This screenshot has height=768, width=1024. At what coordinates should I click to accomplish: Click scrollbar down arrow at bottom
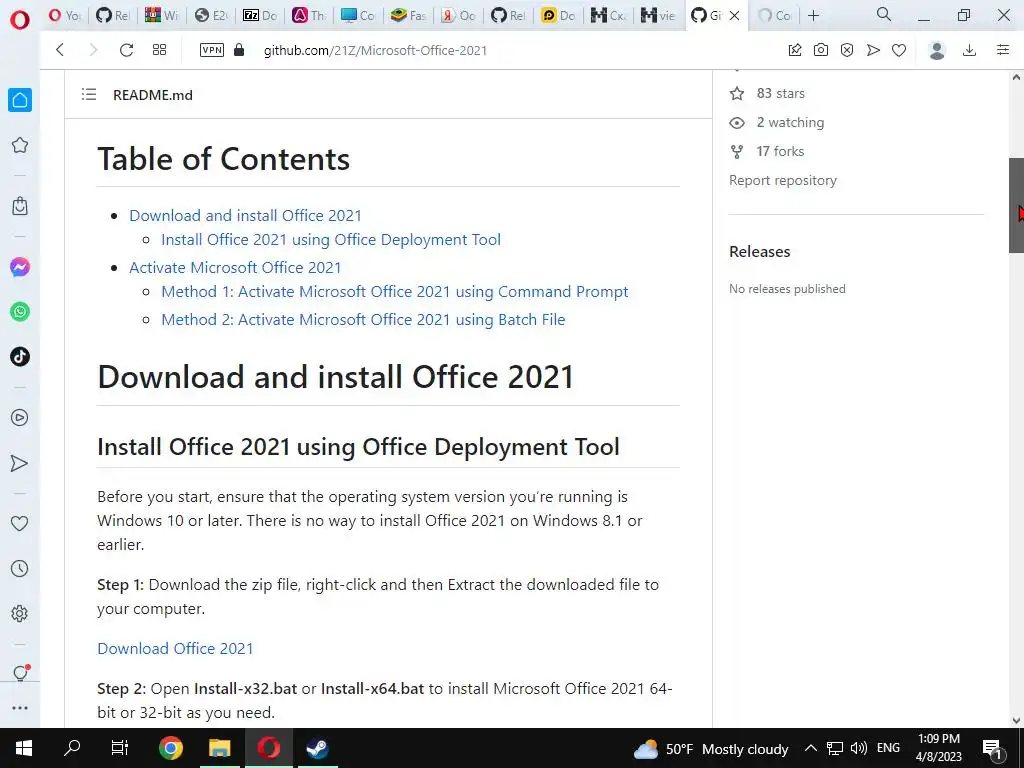pyautogui.click(x=1016, y=720)
